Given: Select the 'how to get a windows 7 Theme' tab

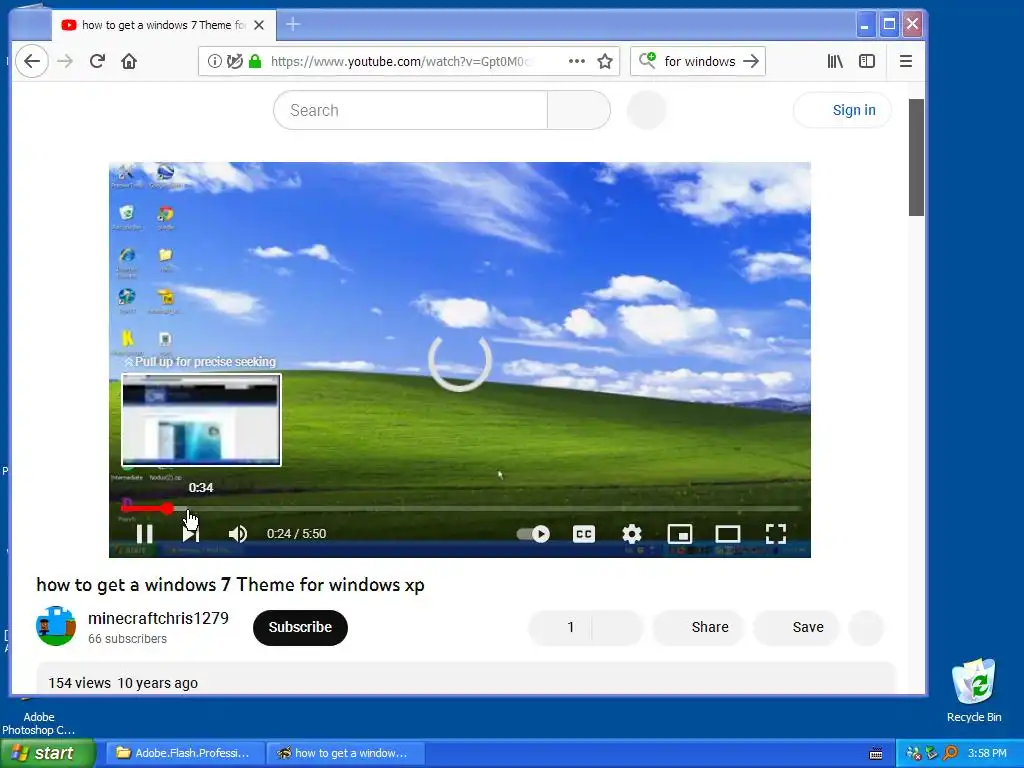Looking at the screenshot, I should pos(163,25).
